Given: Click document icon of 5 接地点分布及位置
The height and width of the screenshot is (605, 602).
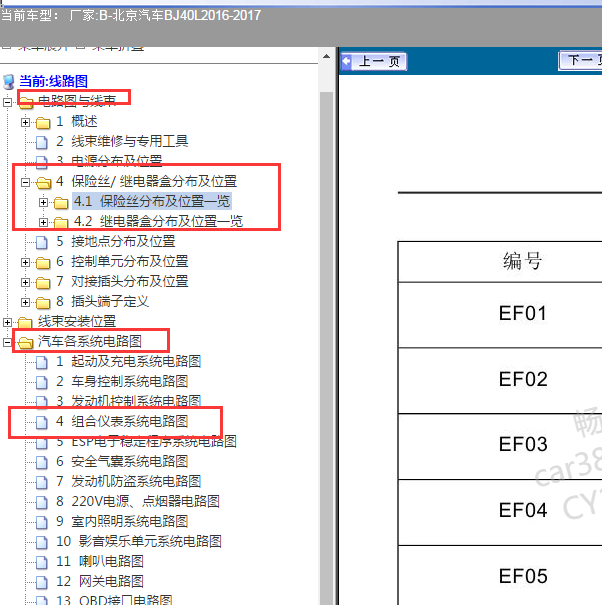Looking at the screenshot, I should tap(42, 242).
